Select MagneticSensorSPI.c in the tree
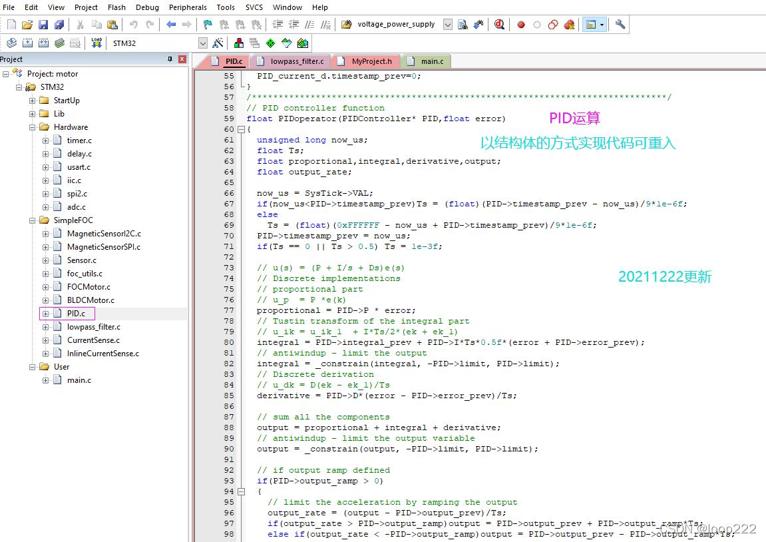766x542 pixels. (x=104, y=247)
